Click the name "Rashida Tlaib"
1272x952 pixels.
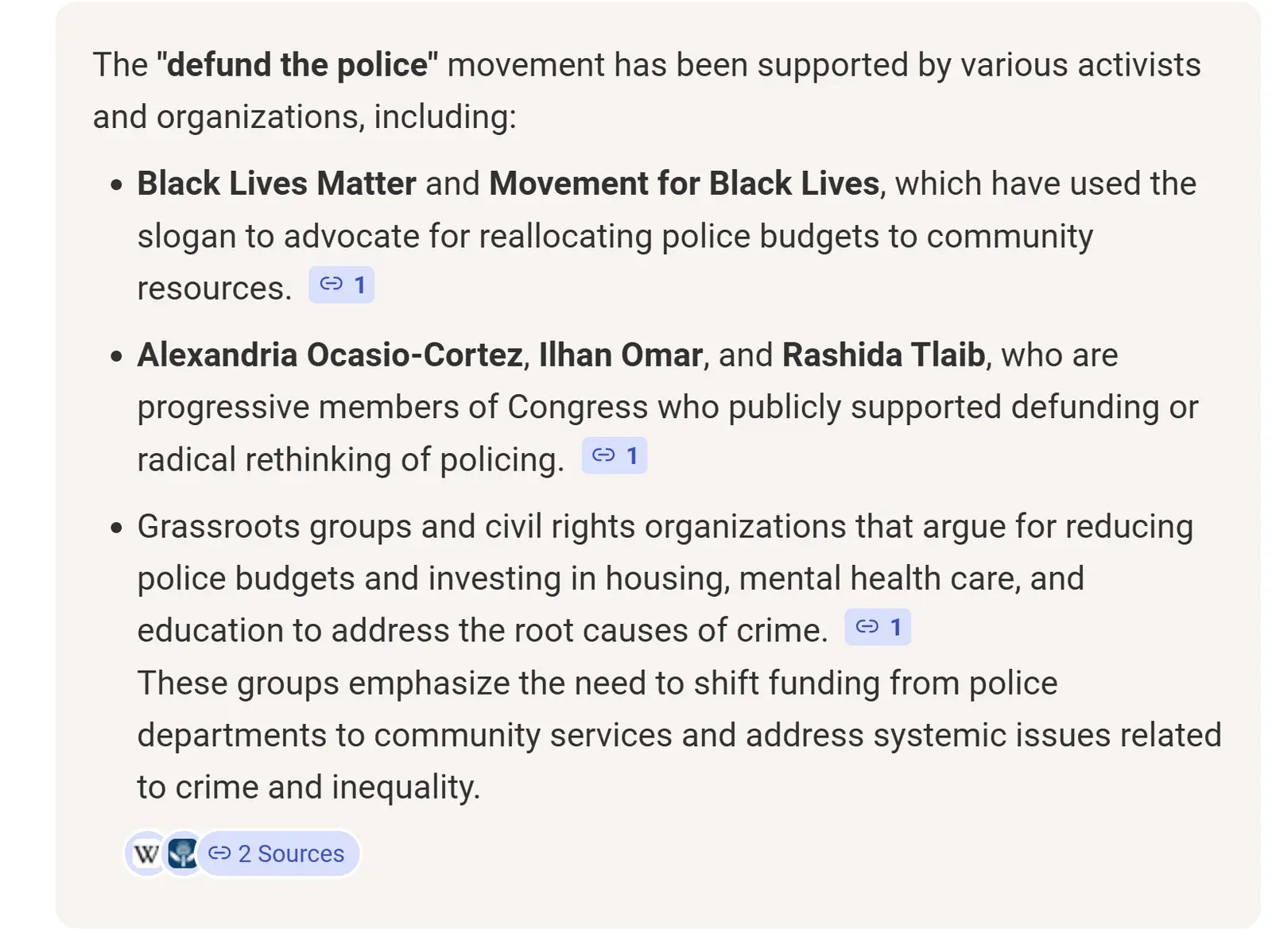tap(883, 355)
